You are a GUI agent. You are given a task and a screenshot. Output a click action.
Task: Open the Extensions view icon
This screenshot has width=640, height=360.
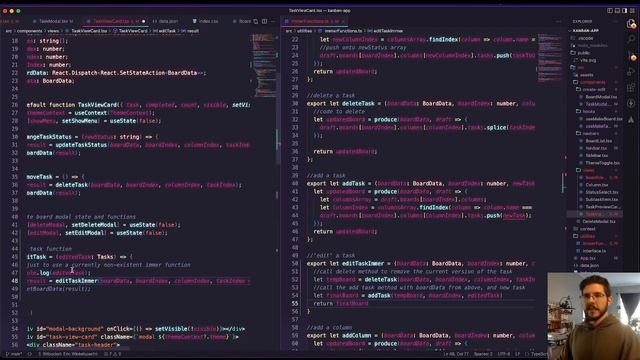click(631, 88)
